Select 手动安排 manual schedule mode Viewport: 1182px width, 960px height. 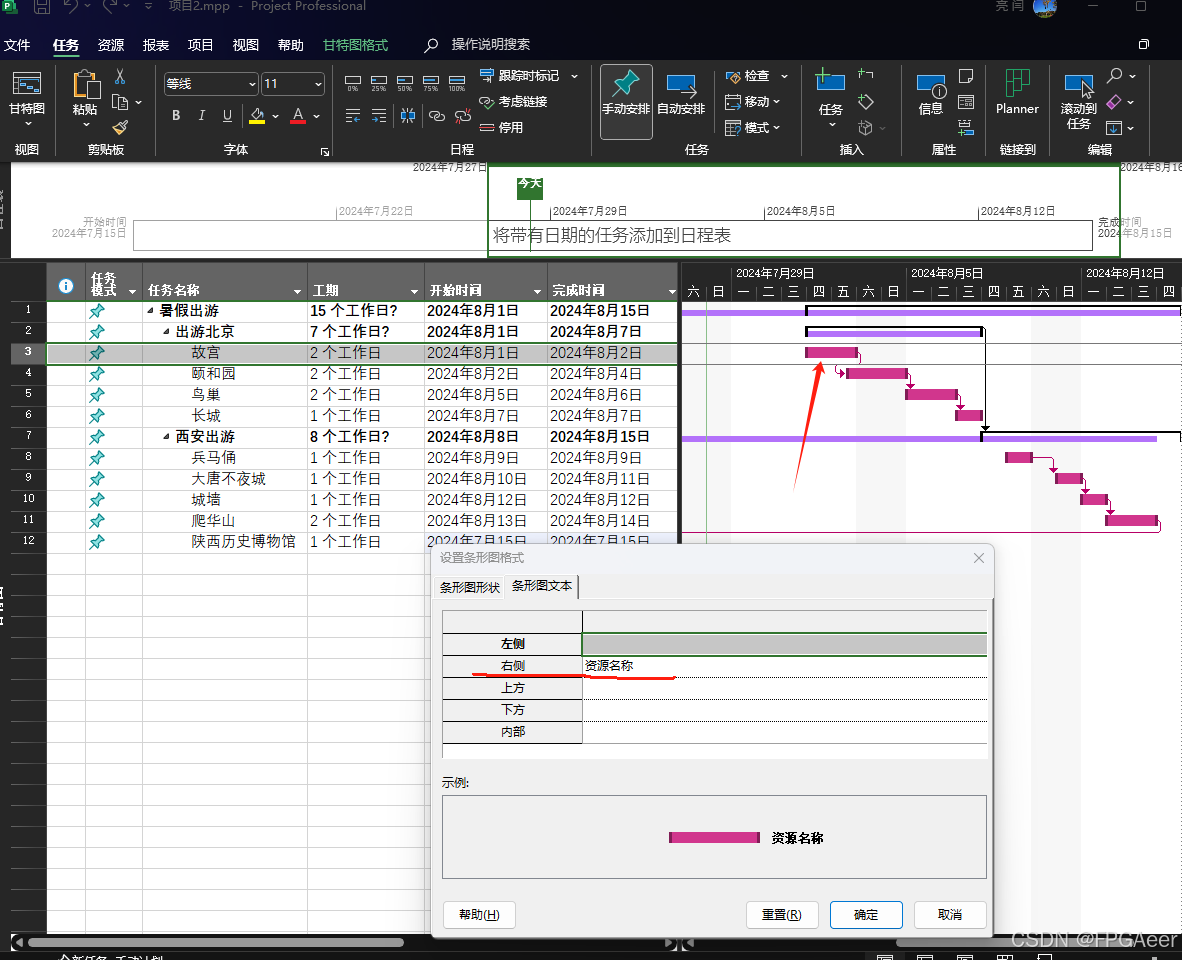click(x=626, y=101)
